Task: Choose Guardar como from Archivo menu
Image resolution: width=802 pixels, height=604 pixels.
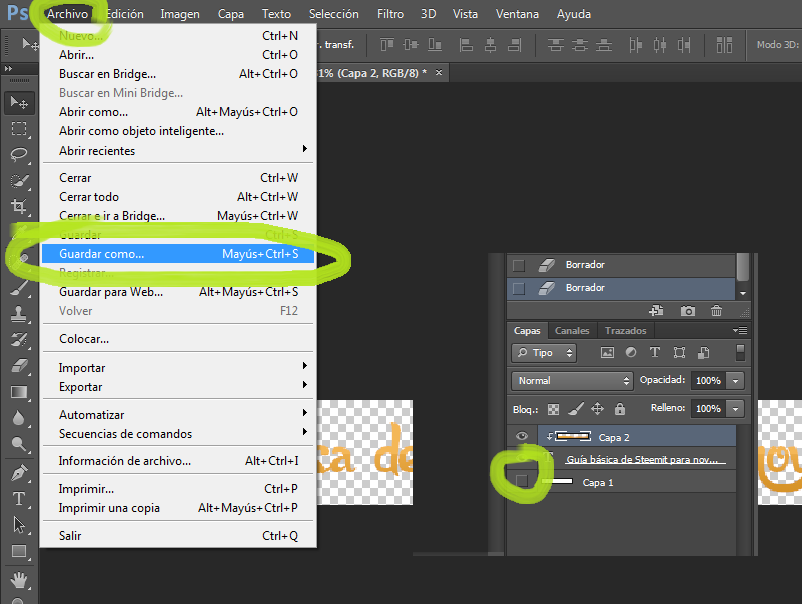Action: pos(177,254)
